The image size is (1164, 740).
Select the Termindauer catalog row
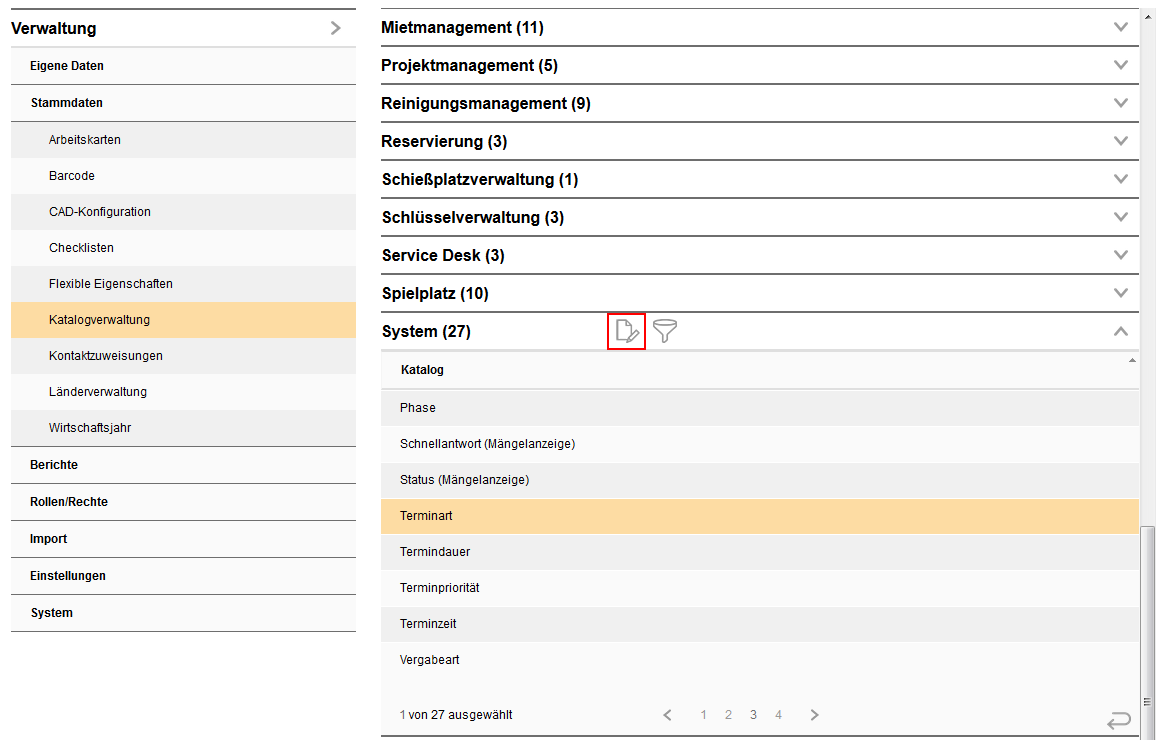[435, 552]
